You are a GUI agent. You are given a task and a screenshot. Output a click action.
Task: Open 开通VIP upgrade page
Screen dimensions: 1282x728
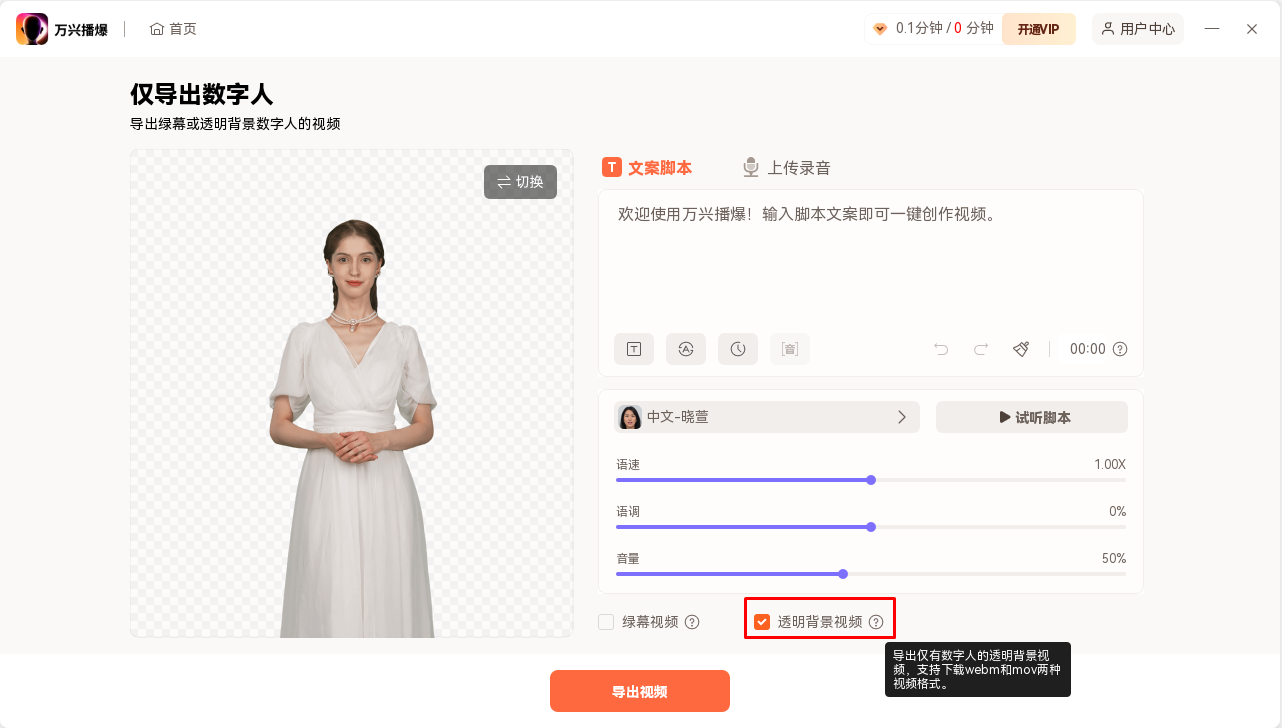coord(1038,28)
